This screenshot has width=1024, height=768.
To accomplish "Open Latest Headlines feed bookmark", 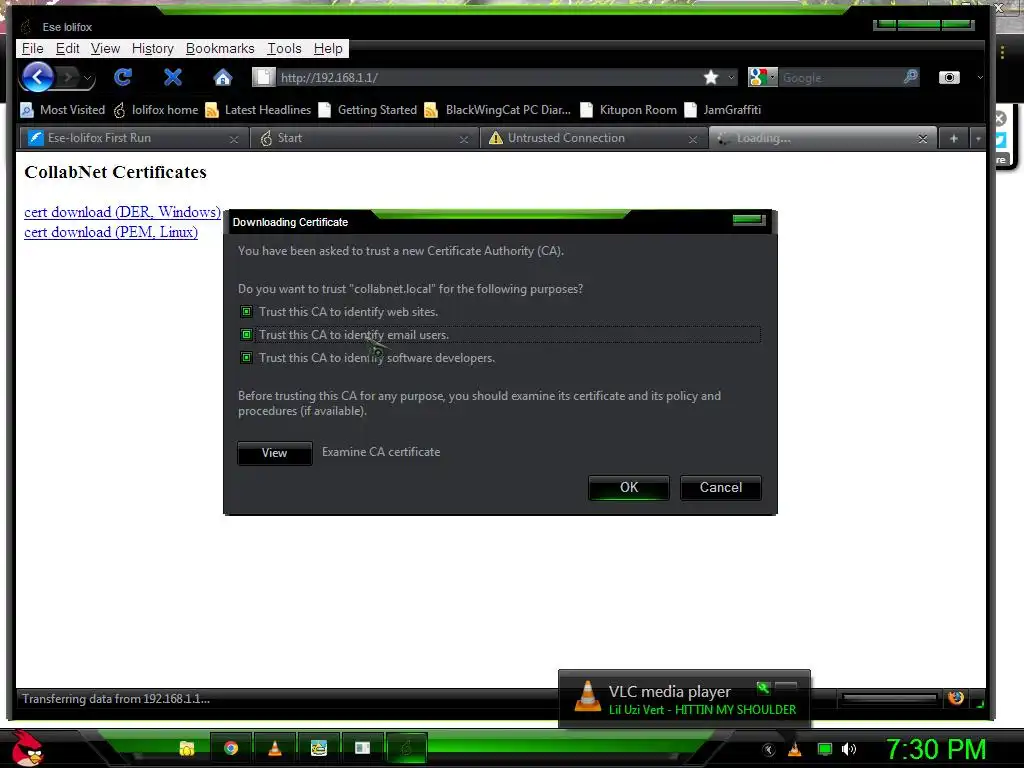I will (258, 110).
